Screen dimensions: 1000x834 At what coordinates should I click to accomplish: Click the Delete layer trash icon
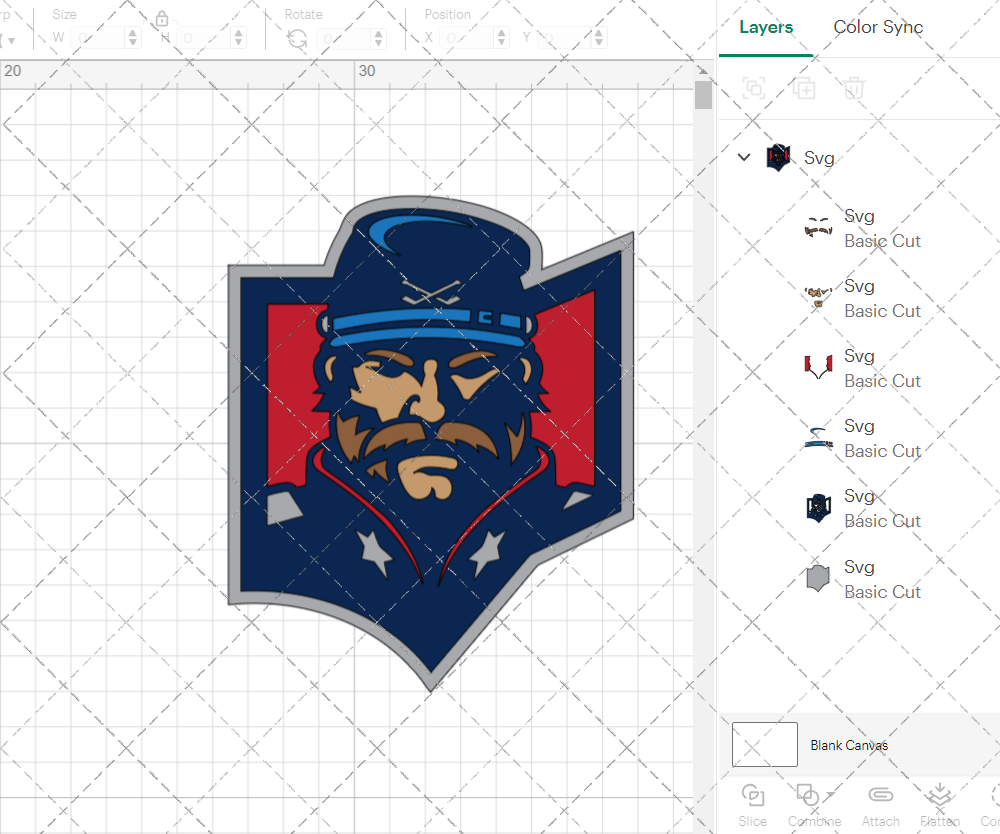pyautogui.click(x=855, y=88)
